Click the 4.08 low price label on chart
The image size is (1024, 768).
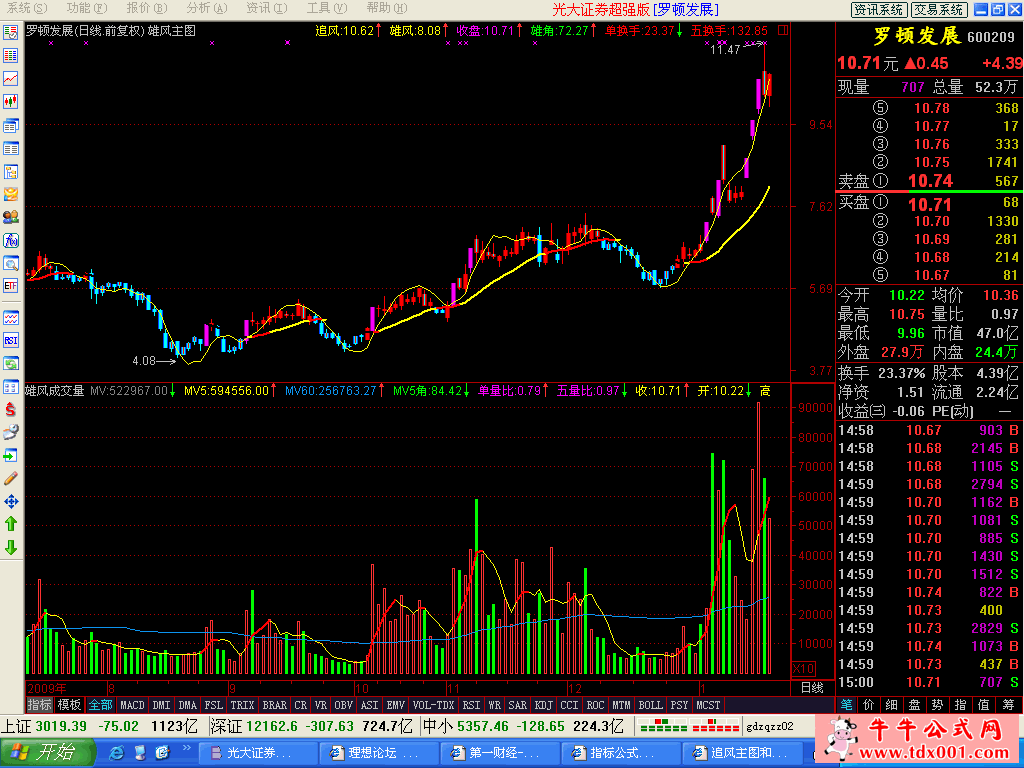pyautogui.click(x=144, y=360)
